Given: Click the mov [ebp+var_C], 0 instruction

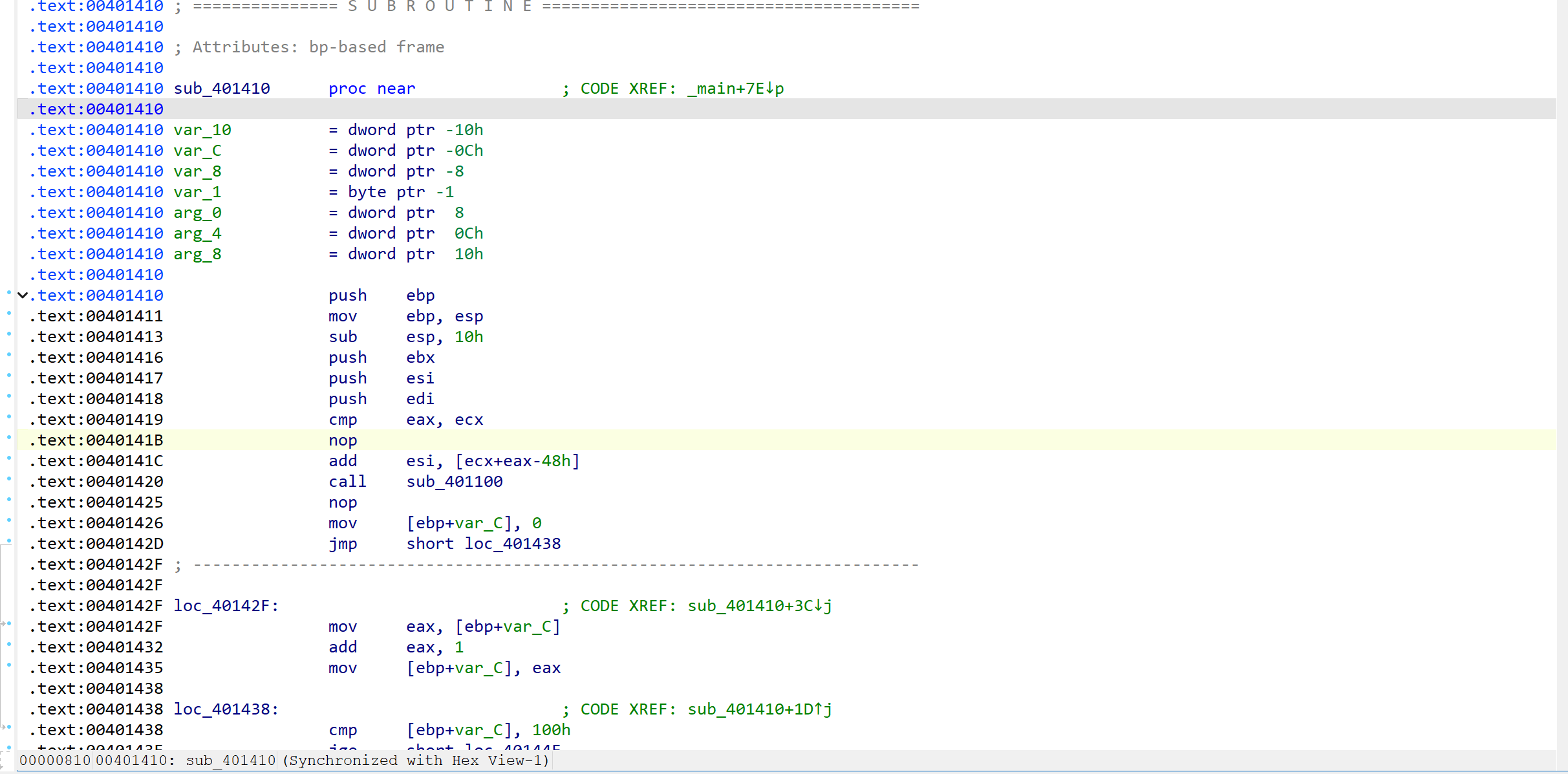Looking at the screenshot, I should (435, 523).
